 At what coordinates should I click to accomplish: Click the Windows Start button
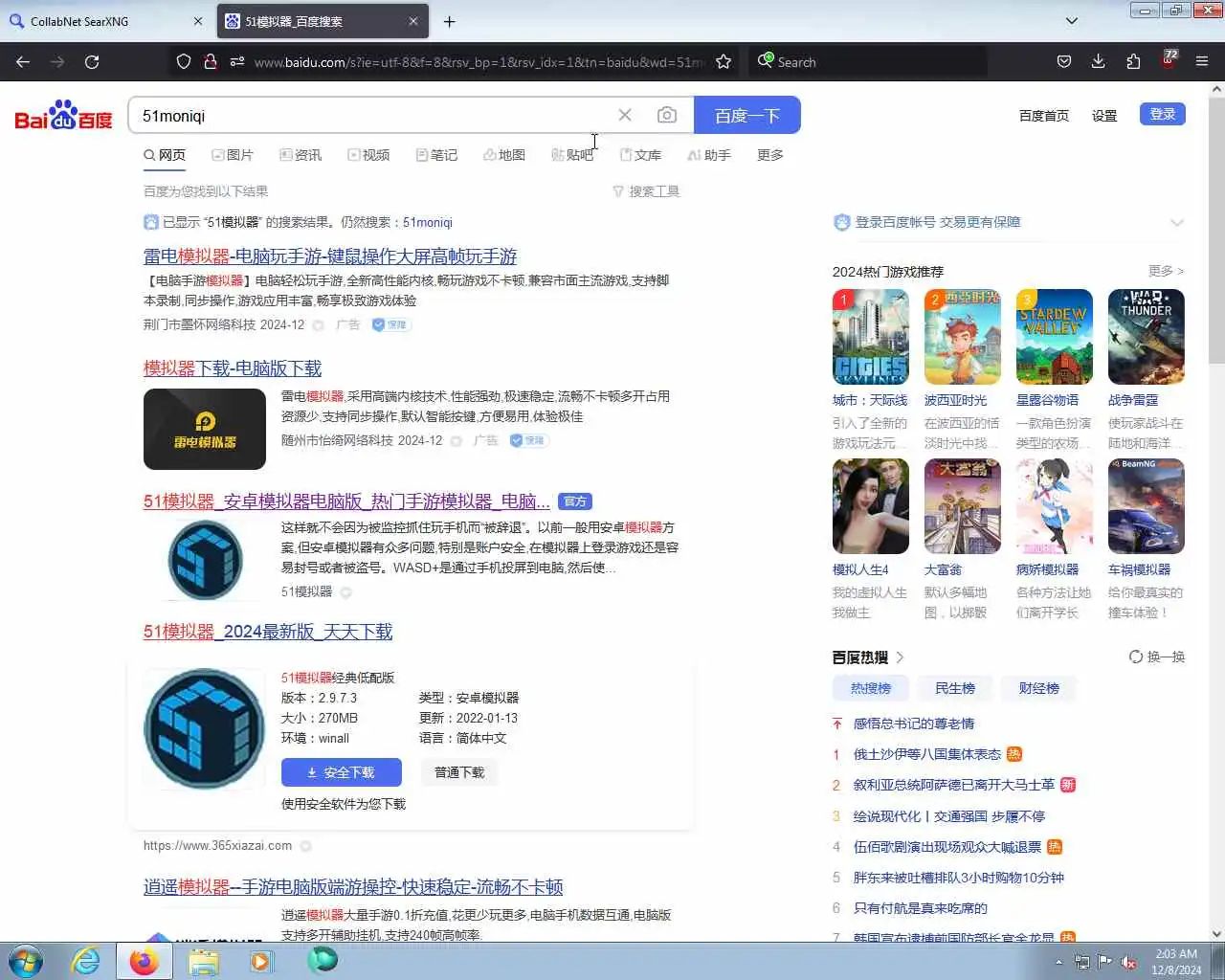click(x=26, y=961)
